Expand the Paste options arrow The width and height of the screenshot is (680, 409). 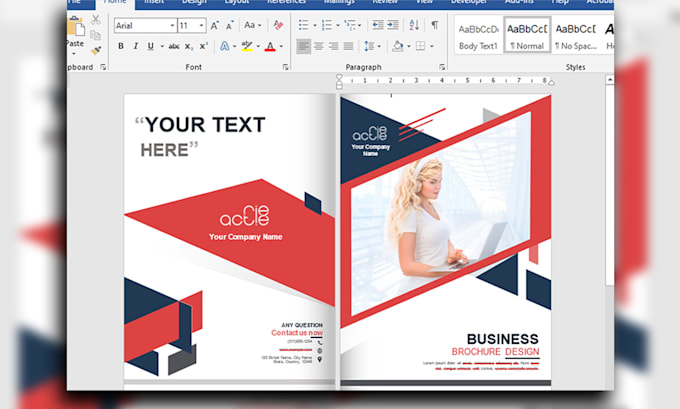pos(74,54)
